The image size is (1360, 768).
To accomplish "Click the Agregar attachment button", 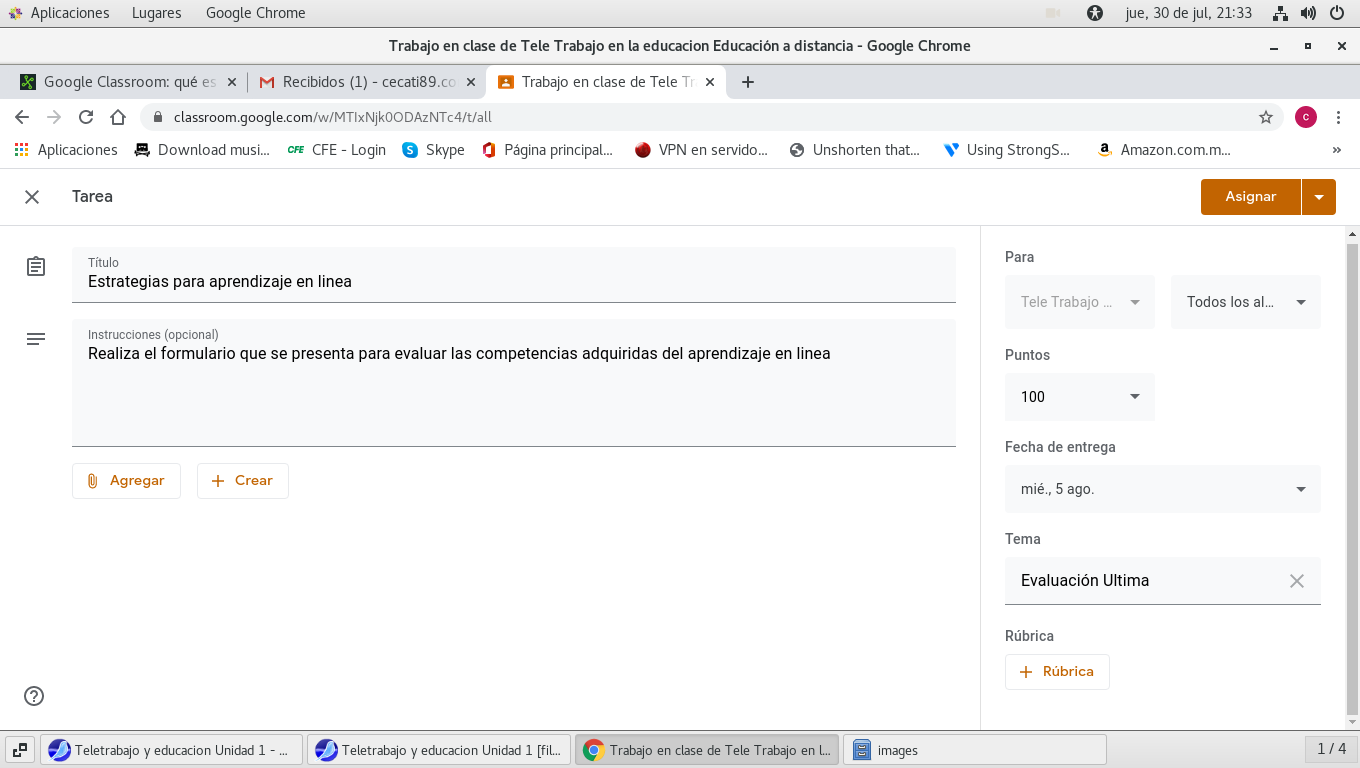I will point(126,481).
